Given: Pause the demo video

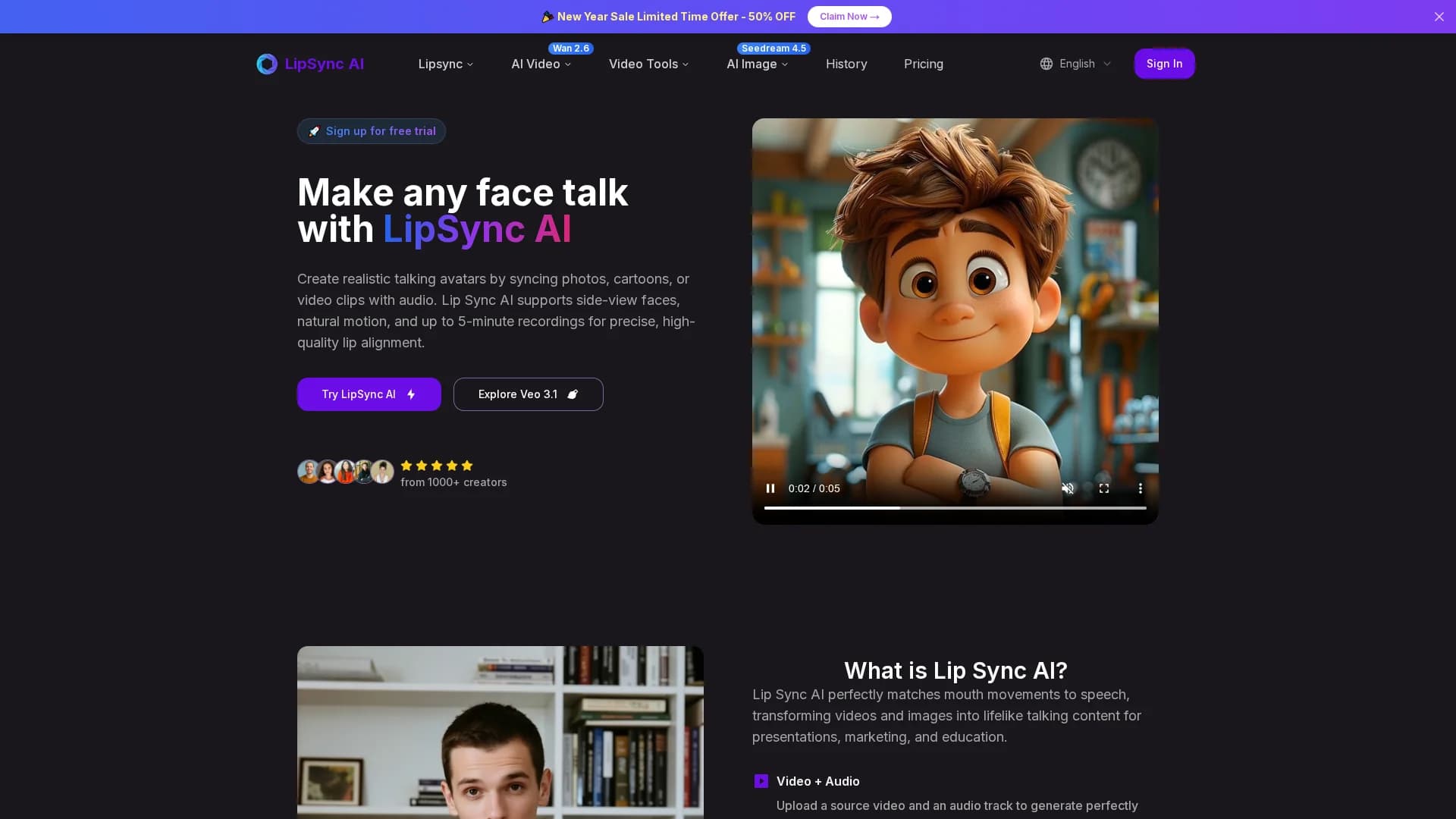Looking at the screenshot, I should point(770,488).
